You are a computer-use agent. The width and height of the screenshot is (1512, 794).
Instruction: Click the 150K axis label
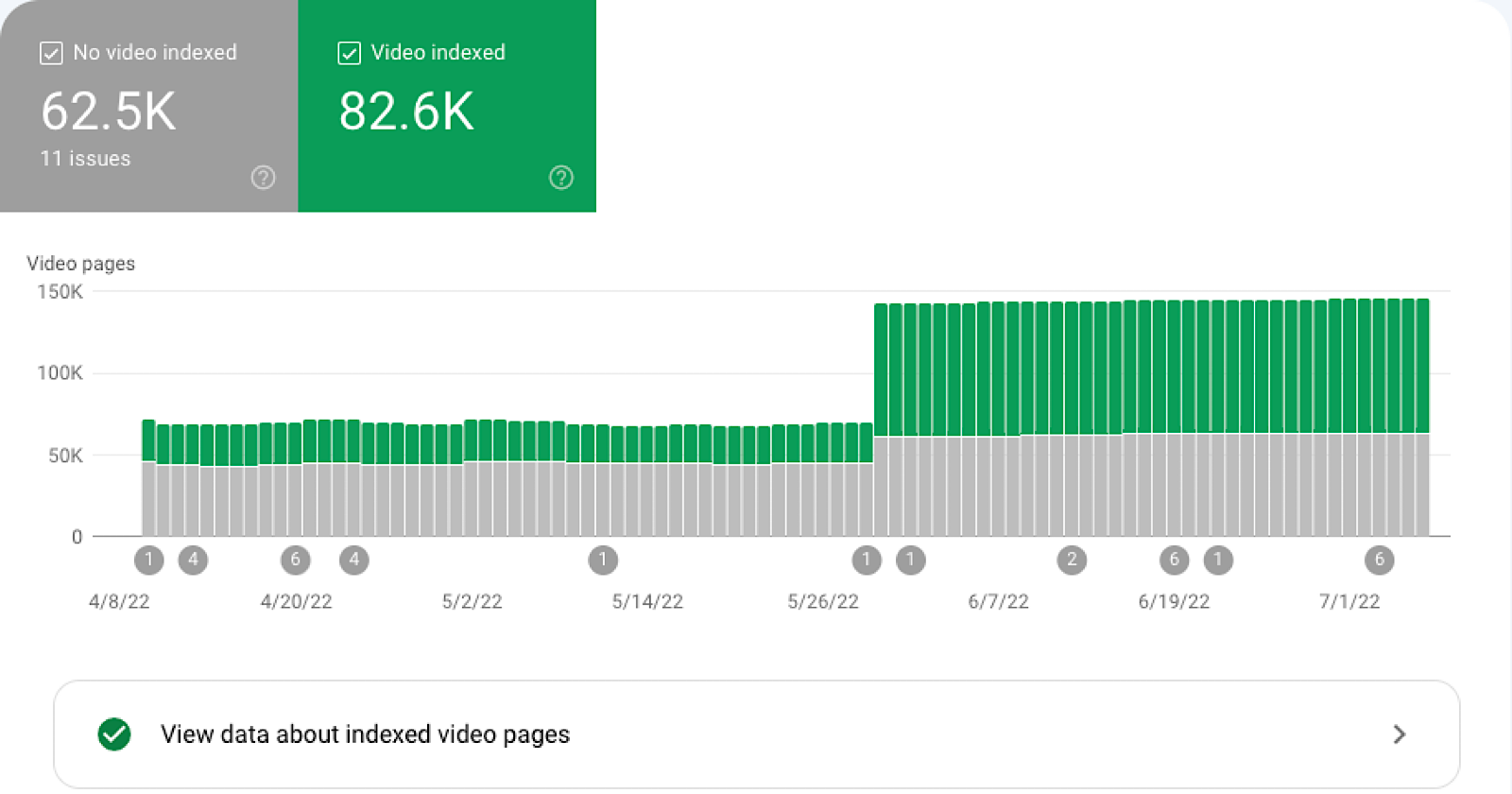pos(60,292)
